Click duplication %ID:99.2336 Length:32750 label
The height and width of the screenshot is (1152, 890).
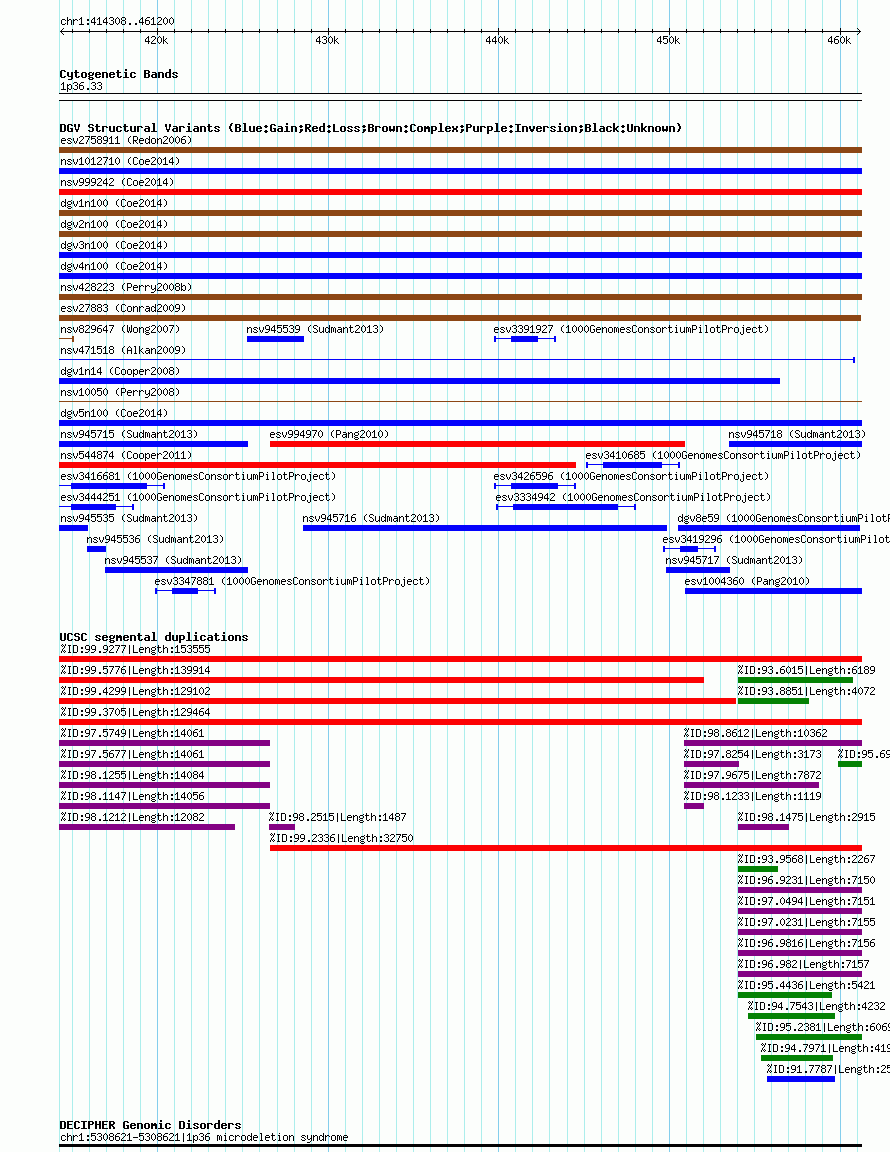(x=341, y=839)
